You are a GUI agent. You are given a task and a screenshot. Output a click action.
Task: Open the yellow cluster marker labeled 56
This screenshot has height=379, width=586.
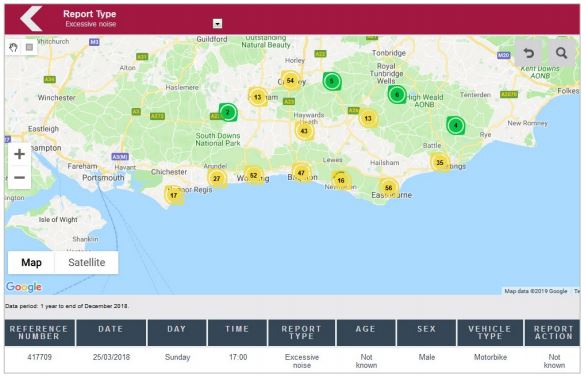389,188
